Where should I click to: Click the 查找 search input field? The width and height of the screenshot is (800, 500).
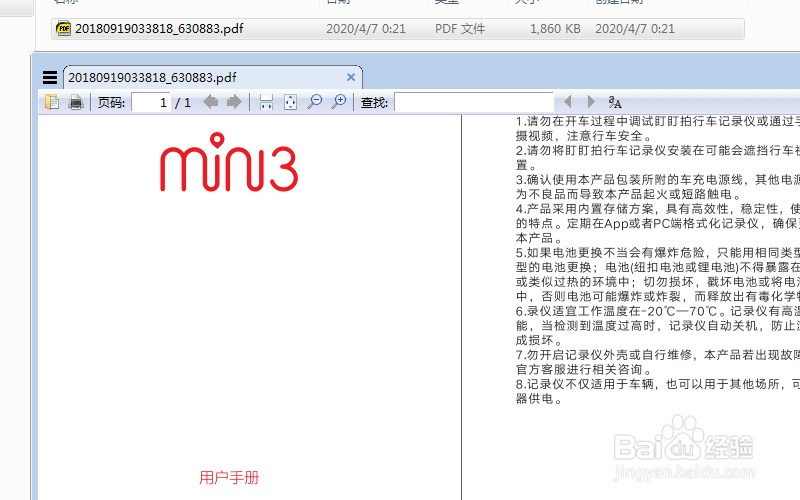[x=474, y=102]
